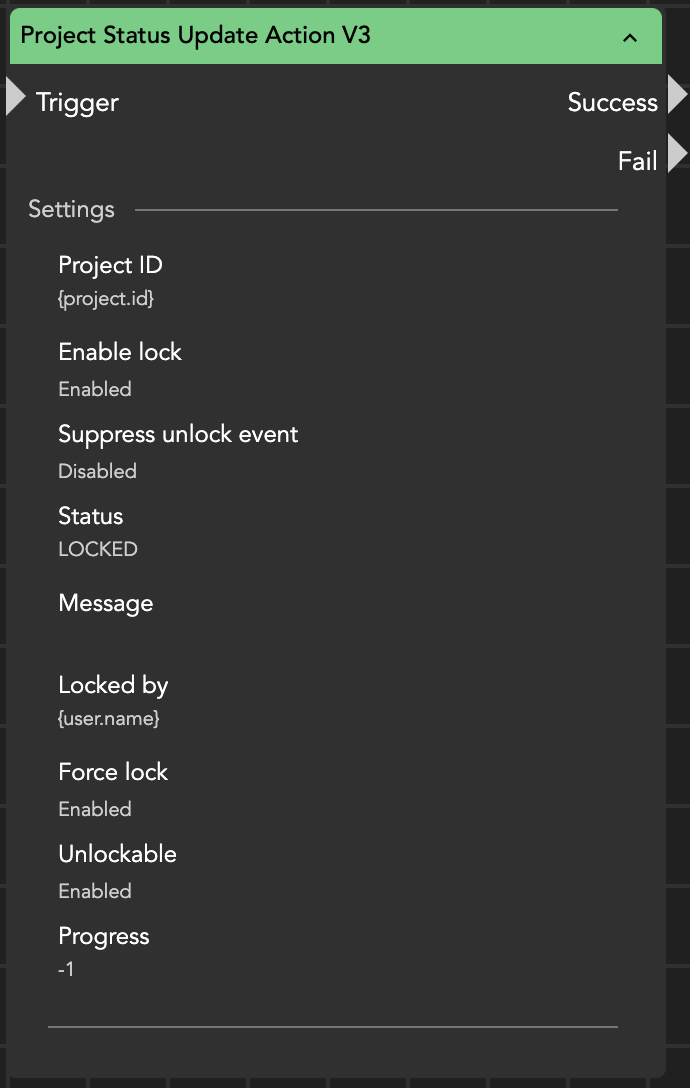Toggle the Force lock Enabled value
690x1088 pixels.
coord(95,809)
